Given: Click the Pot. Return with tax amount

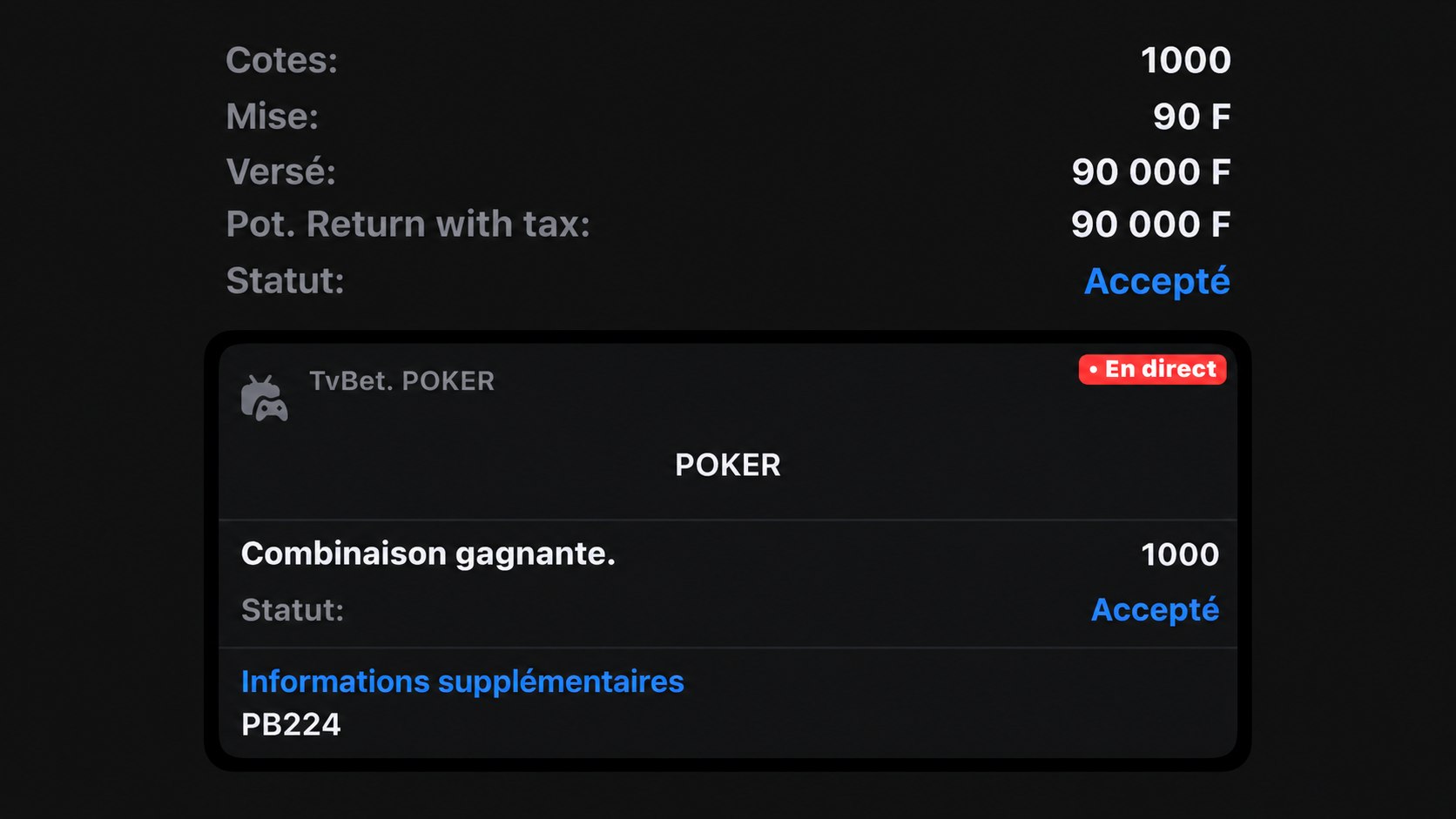Looking at the screenshot, I should tap(1150, 225).
